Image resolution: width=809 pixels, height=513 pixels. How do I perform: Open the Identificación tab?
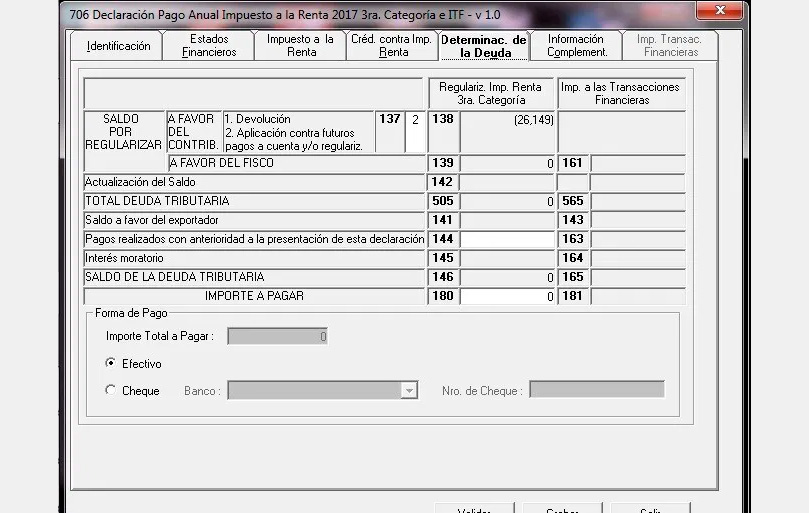click(117, 45)
